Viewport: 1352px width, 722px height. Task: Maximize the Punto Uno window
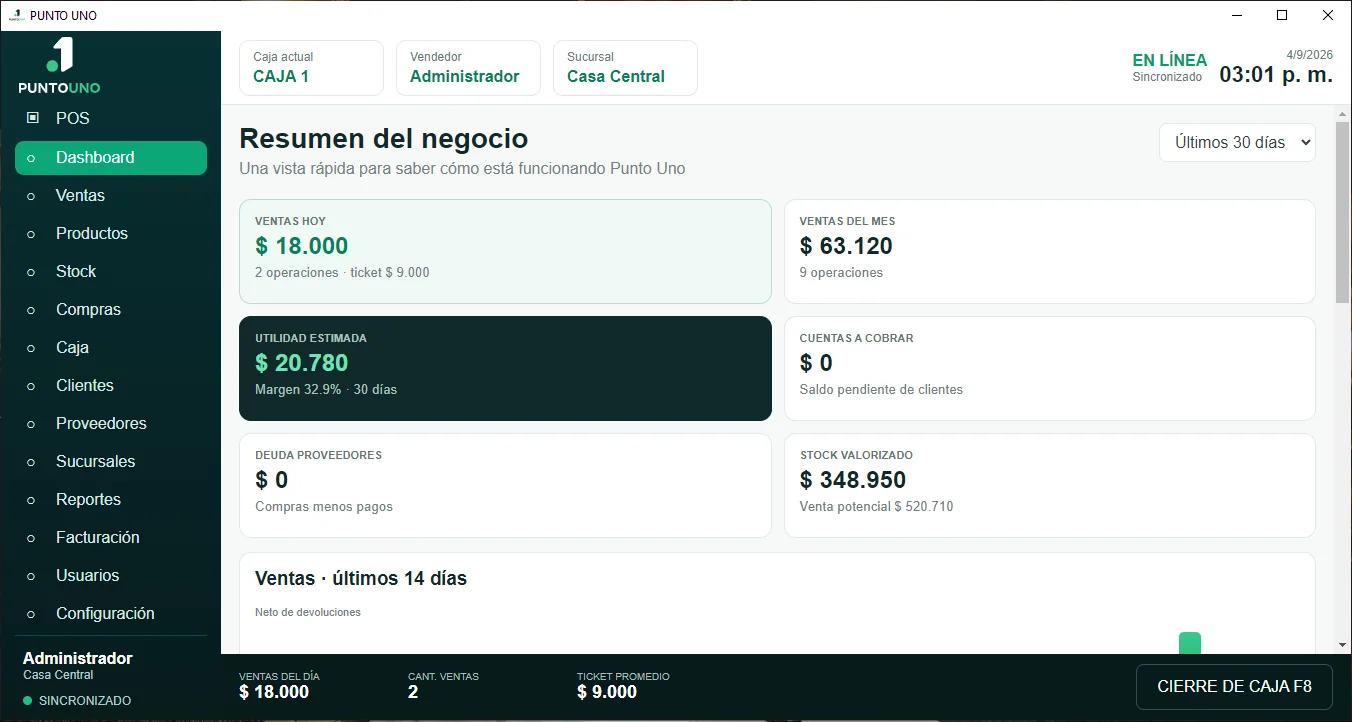point(1282,15)
